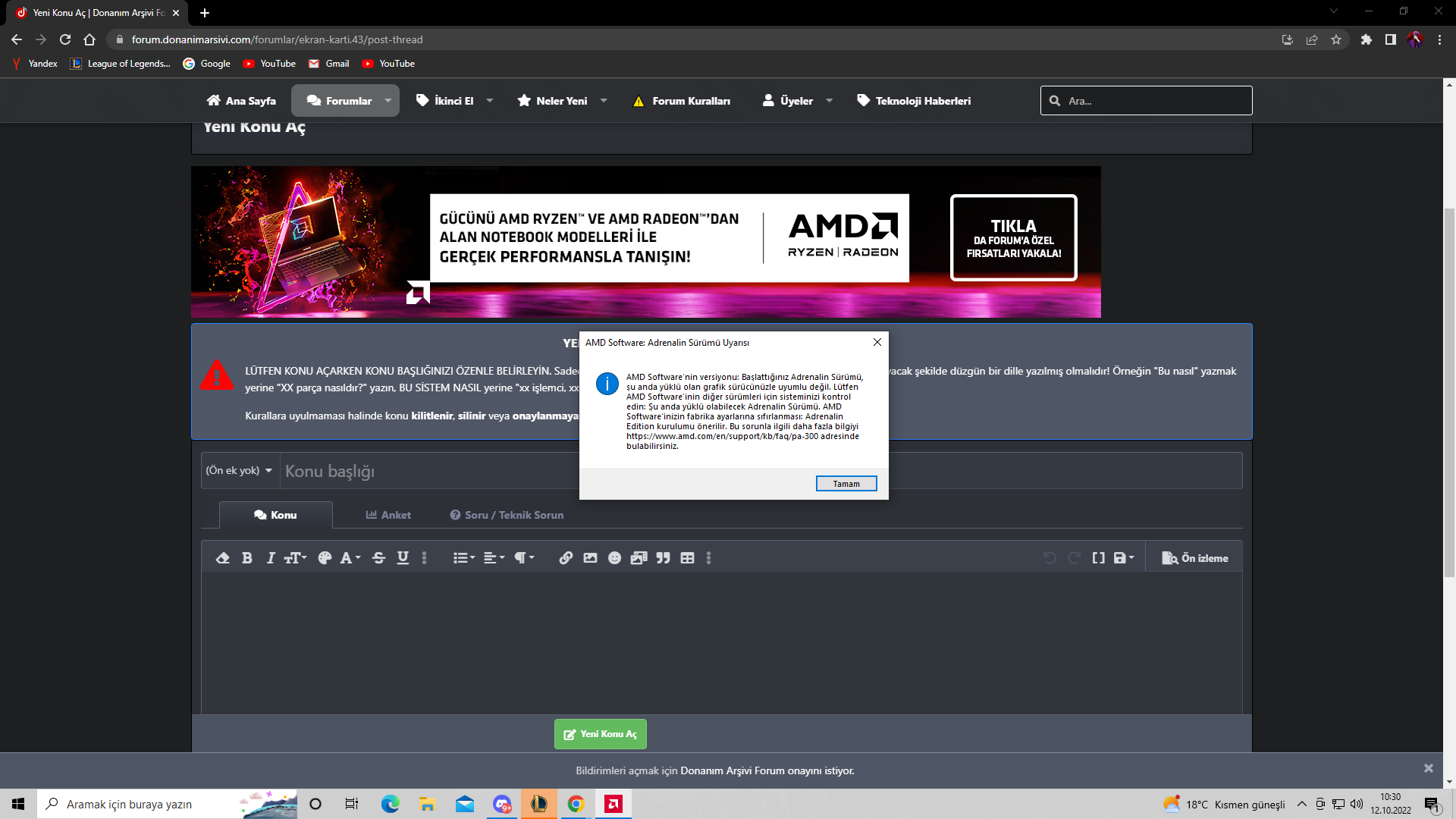The image size is (1456, 819).
Task: Expand the Forumlar menu arrow
Action: [388, 101]
